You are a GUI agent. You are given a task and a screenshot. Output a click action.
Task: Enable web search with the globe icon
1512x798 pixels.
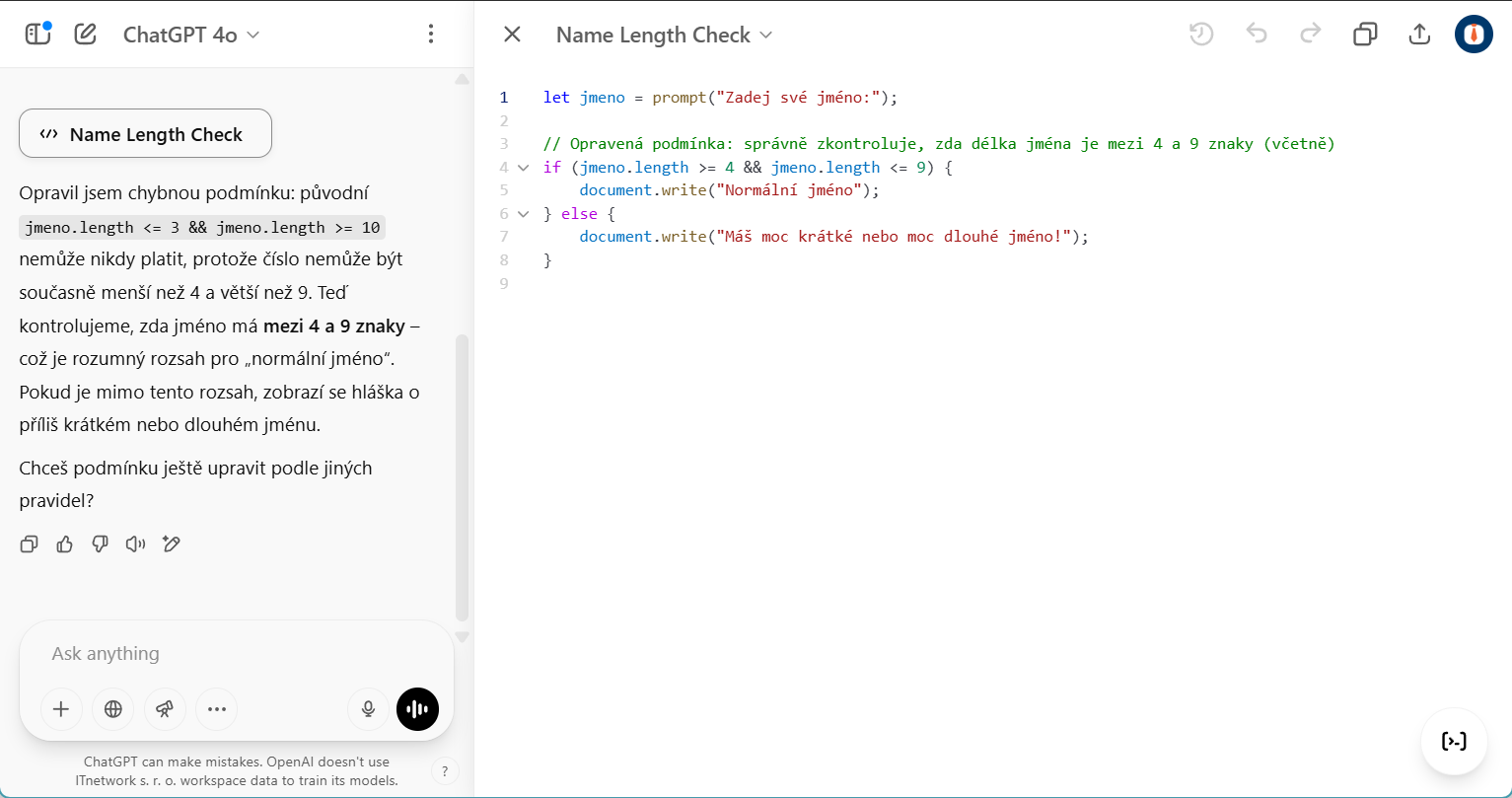(113, 708)
